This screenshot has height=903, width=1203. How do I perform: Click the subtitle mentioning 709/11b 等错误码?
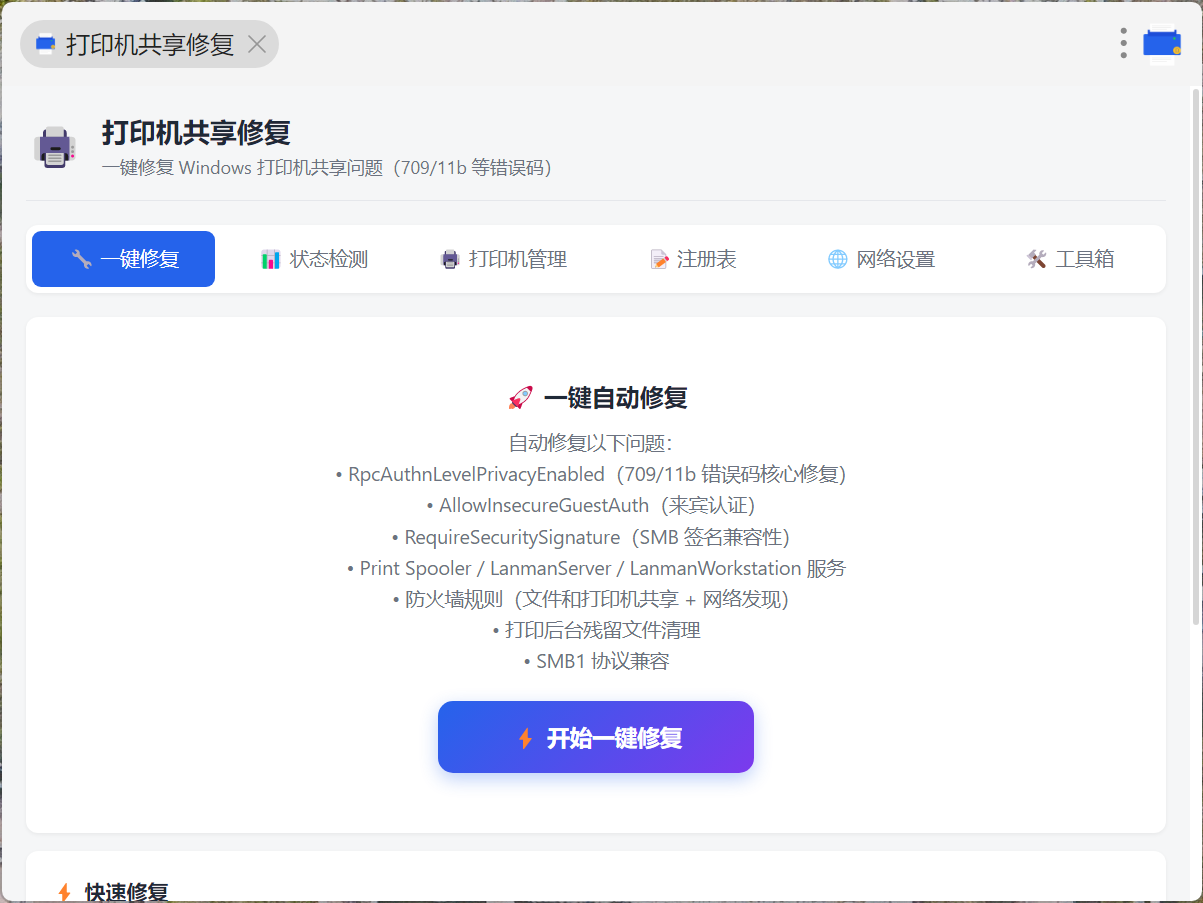coord(327,168)
